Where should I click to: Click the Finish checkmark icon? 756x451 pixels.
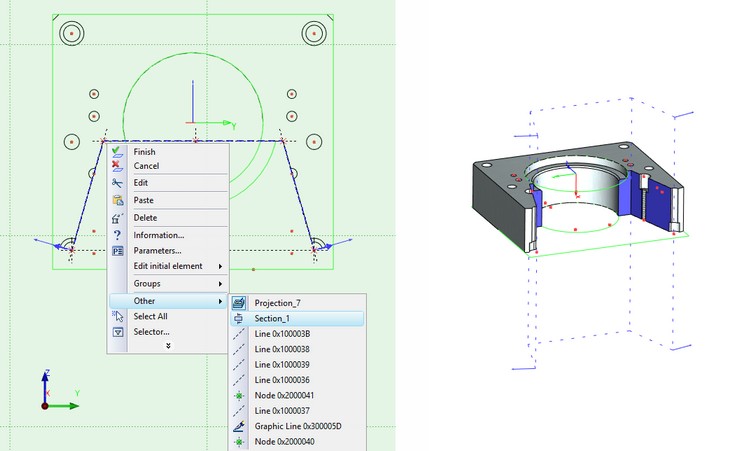click(x=118, y=152)
